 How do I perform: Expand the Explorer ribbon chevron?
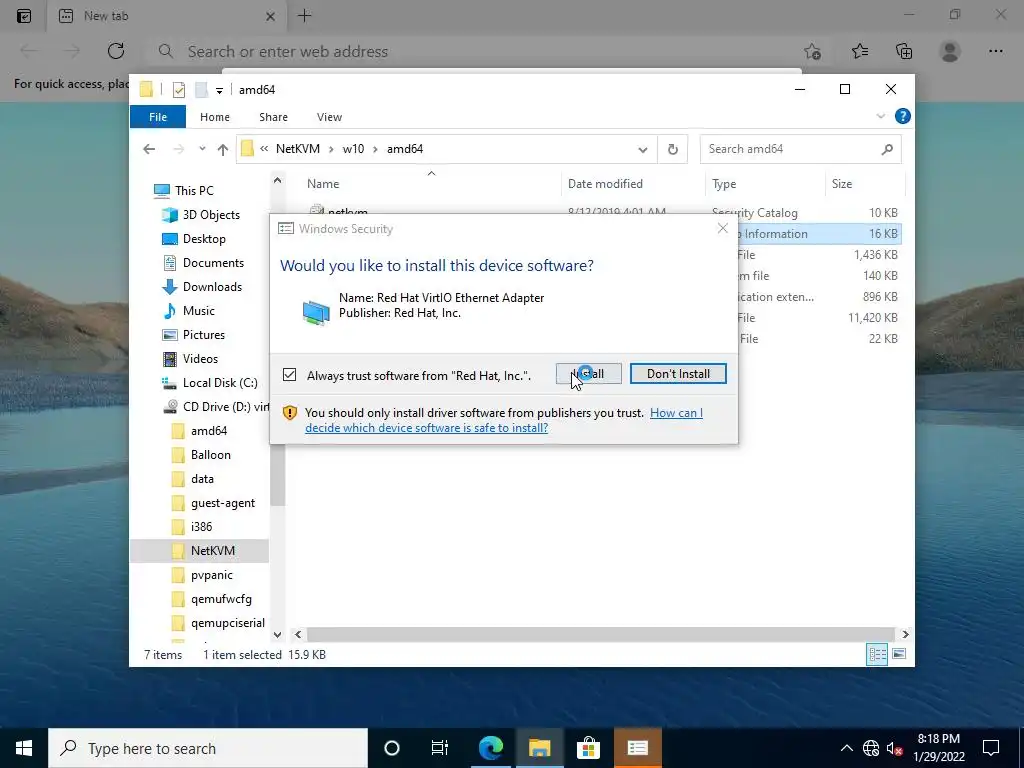point(880,116)
